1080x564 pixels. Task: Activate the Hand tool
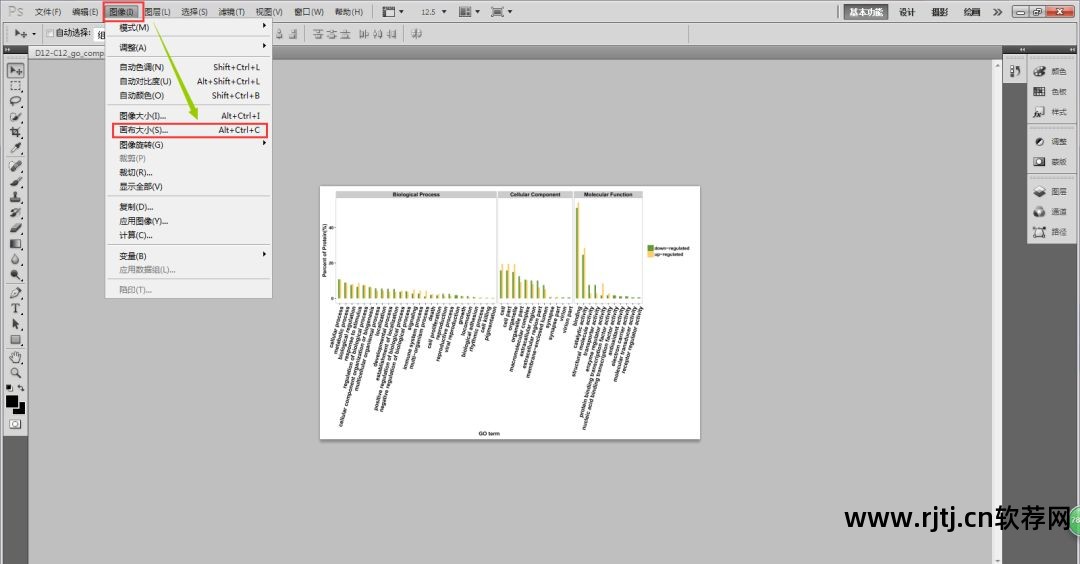[16, 357]
